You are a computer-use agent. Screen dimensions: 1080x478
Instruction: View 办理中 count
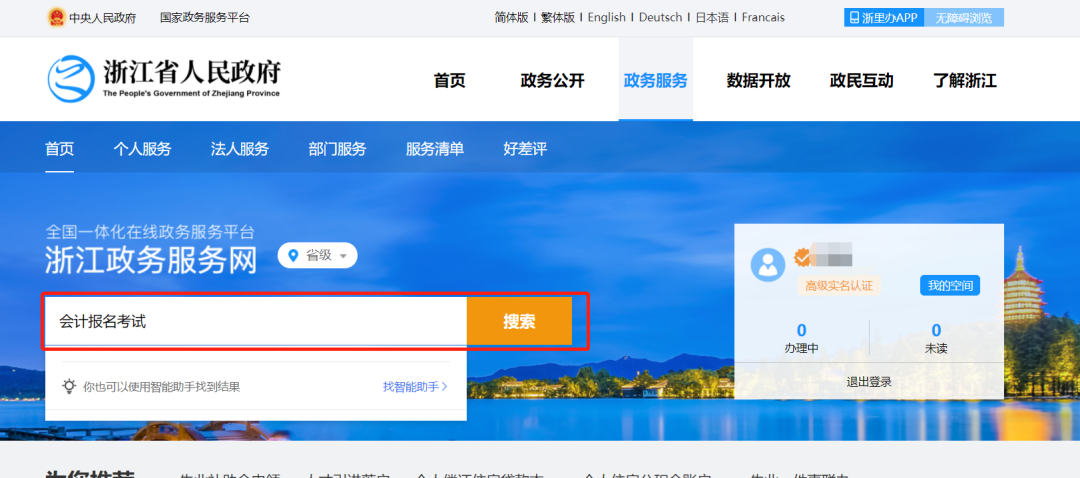801,338
